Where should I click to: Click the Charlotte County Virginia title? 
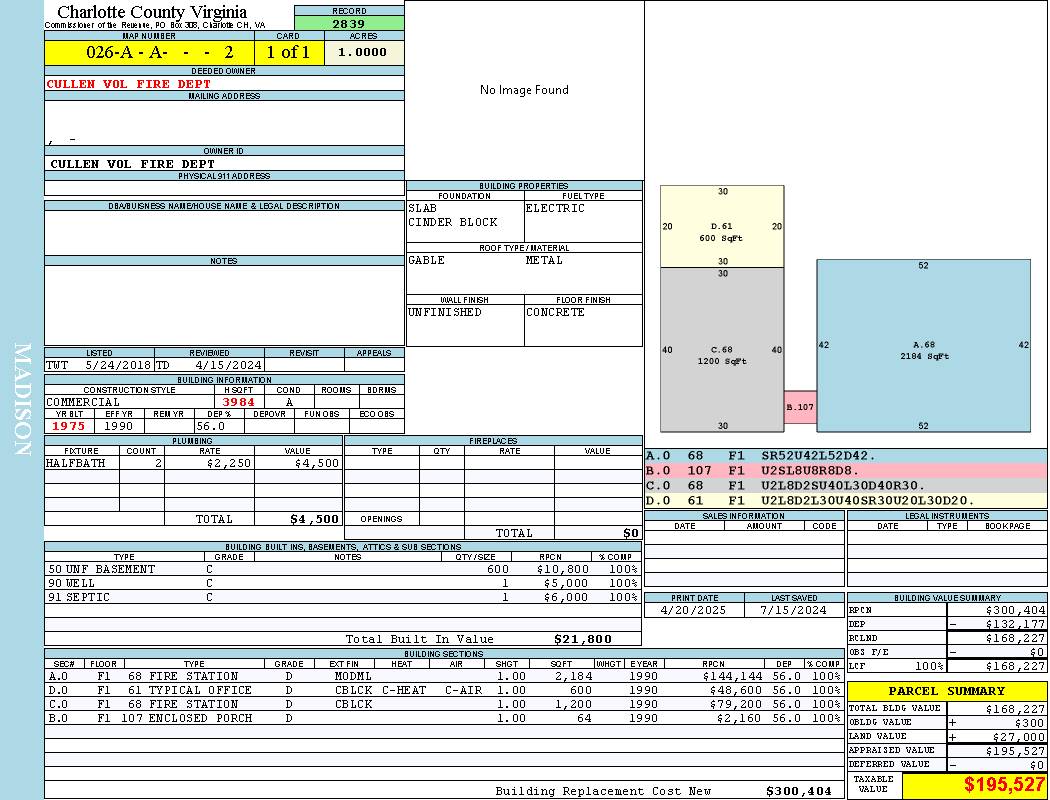152,12
